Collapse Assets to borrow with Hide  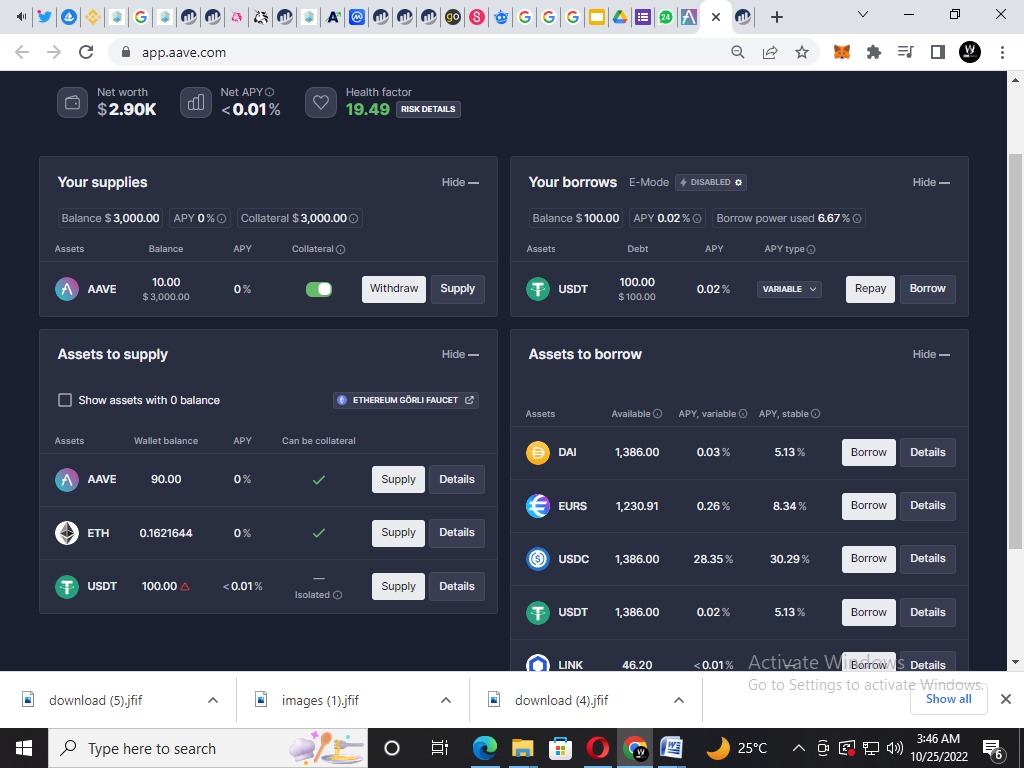(930, 354)
